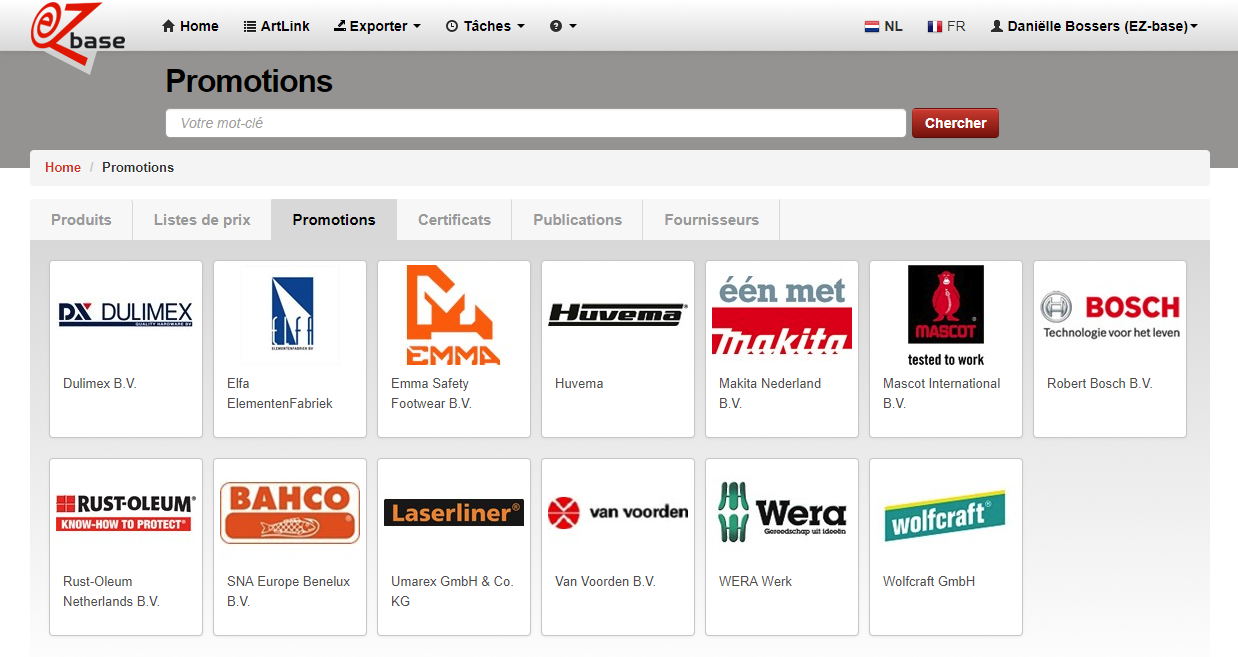Click the 'Dulimex B.V.' supplier name
The height and width of the screenshot is (657, 1238).
coord(100,383)
